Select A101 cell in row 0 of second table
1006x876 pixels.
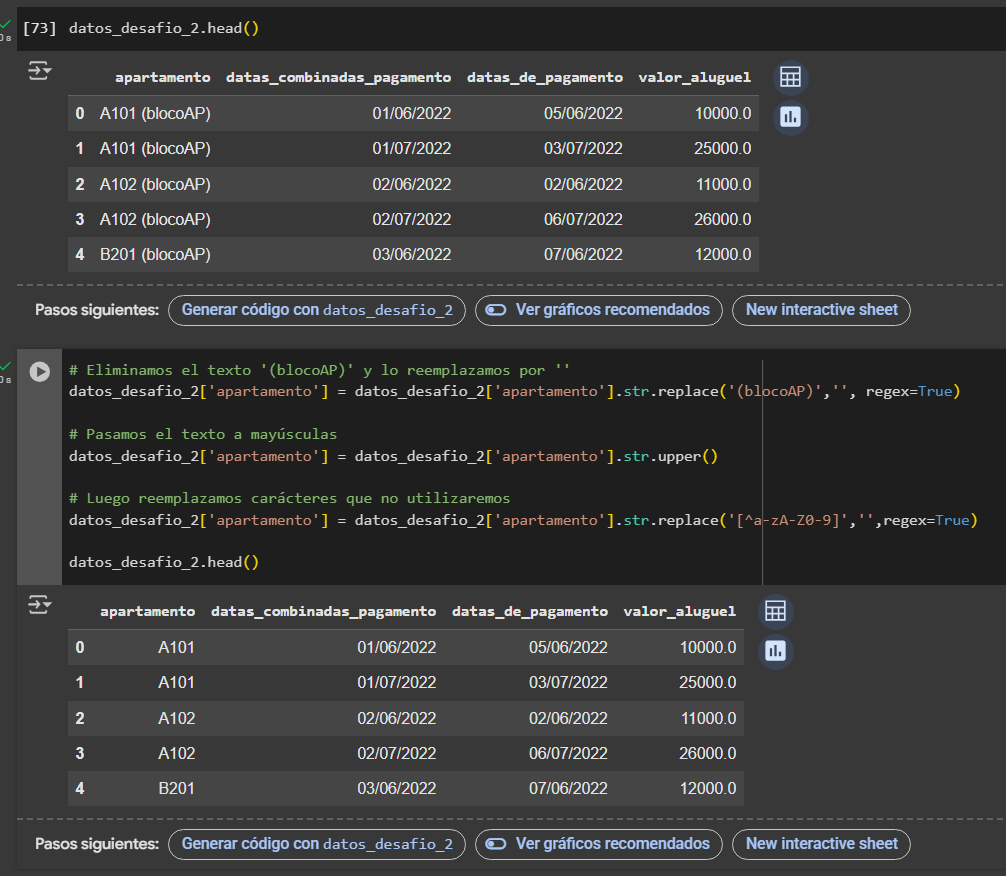pyautogui.click(x=176, y=648)
